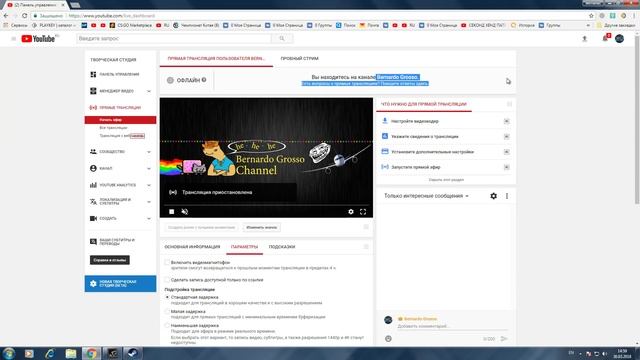Open Только интересные сообщения dropdown

tap(426, 196)
